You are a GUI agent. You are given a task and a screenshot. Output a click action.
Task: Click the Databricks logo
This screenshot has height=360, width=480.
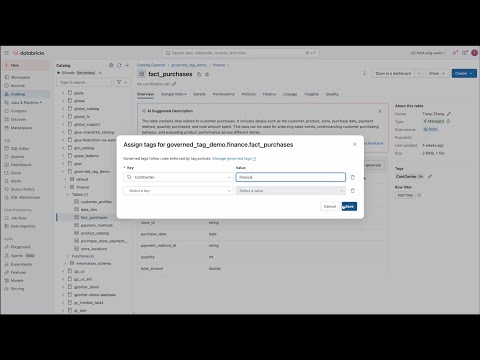click(29, 53)
